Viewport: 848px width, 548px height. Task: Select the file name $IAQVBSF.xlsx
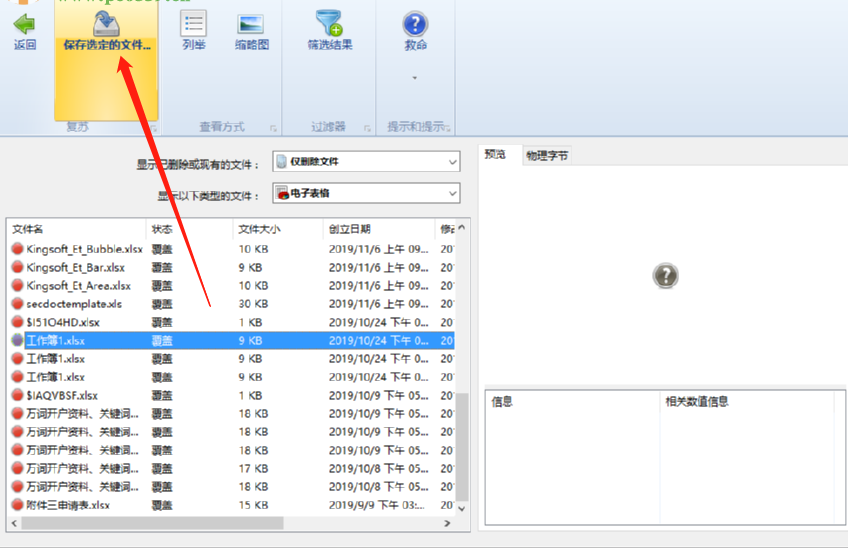62,395
